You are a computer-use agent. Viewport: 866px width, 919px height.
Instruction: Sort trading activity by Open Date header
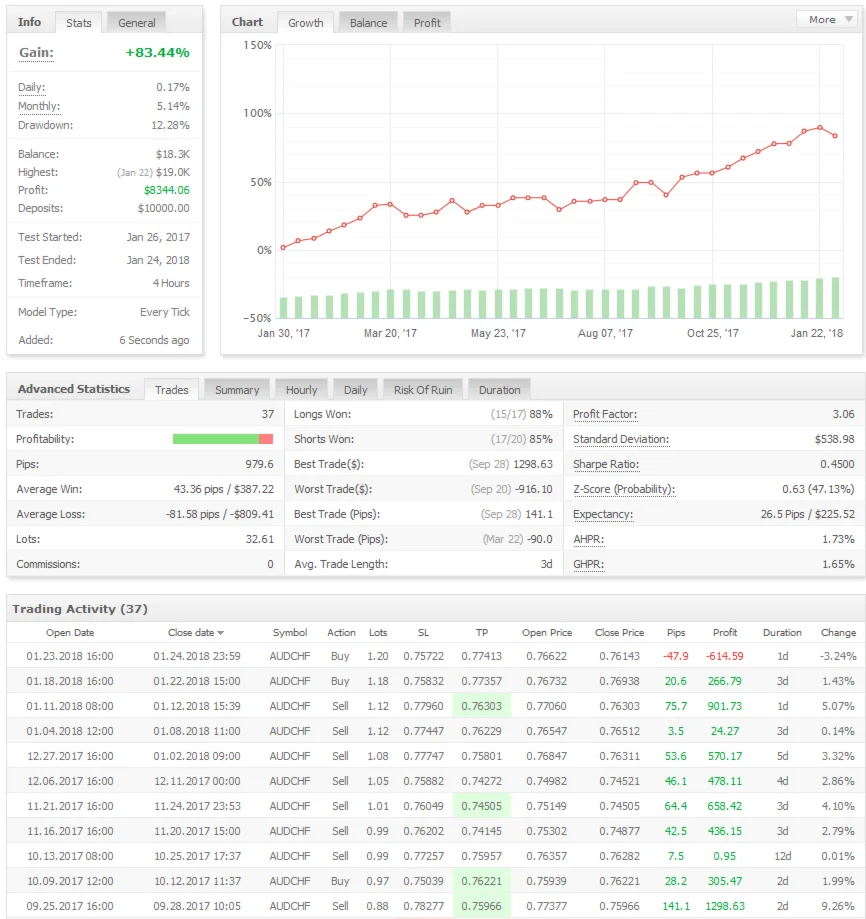(x=70, y=633)
